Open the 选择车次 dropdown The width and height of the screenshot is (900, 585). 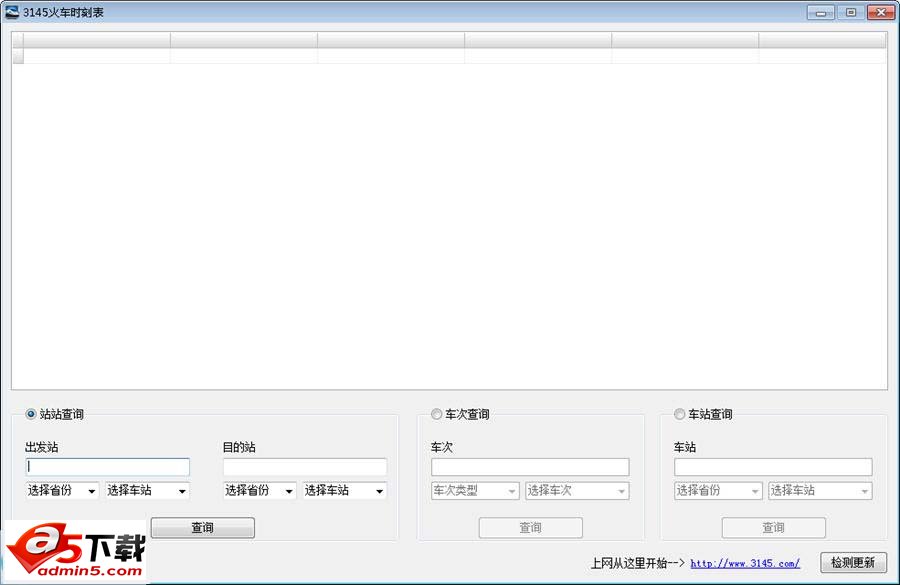(577, 491)
